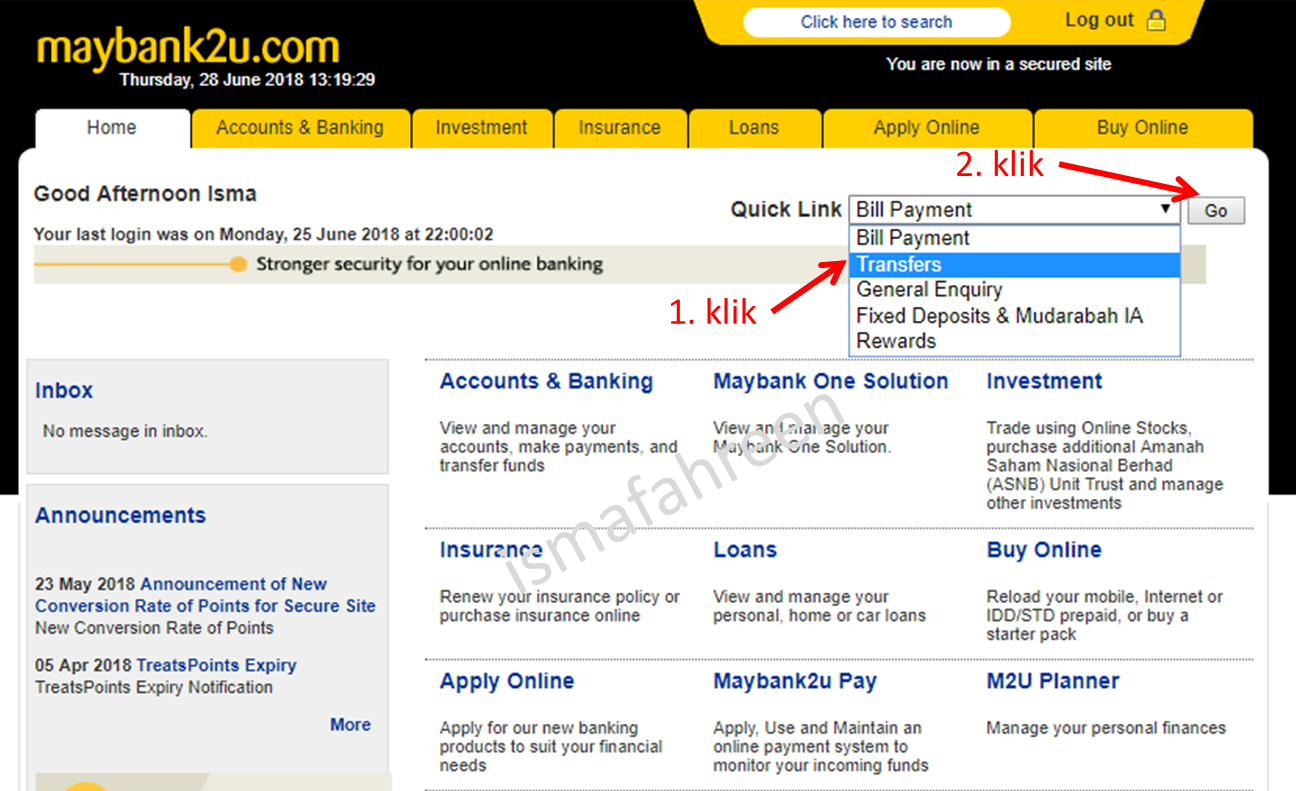1296x791 pixels.
Task: Open the Apply Online section heading link
Action: pyautogui.click(x=507, y=682)
